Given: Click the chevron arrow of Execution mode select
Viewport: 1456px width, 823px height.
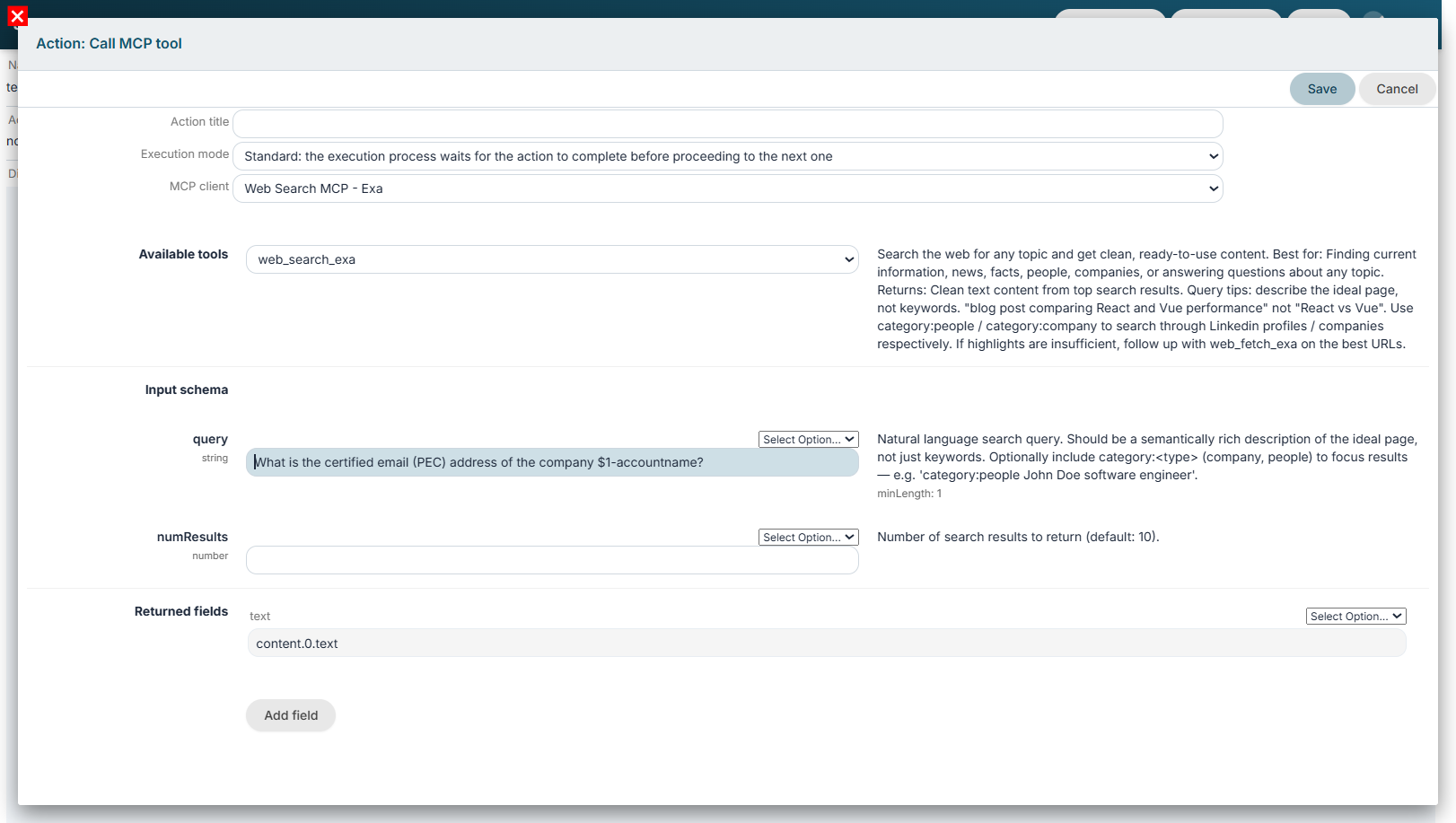Looking at the screenshot, I should click(1213, 156).
